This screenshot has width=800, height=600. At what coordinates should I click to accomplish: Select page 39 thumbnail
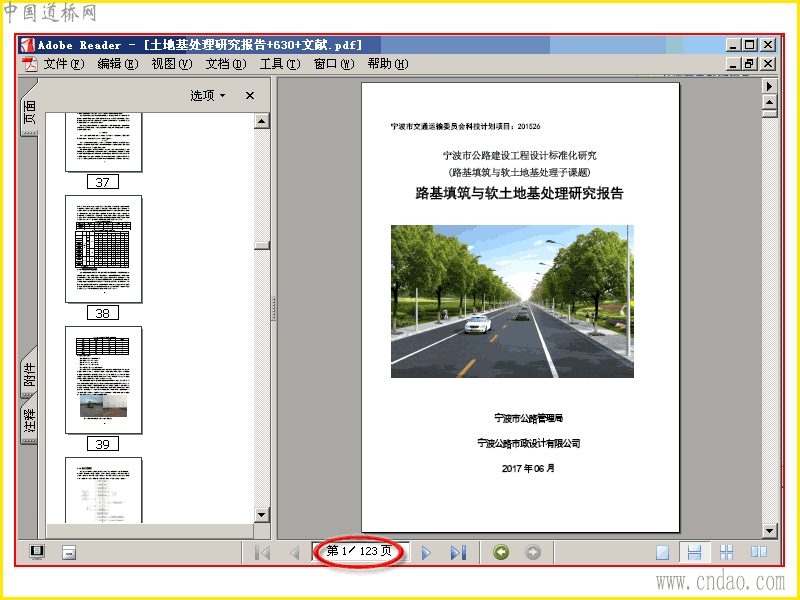coord(104,380)
